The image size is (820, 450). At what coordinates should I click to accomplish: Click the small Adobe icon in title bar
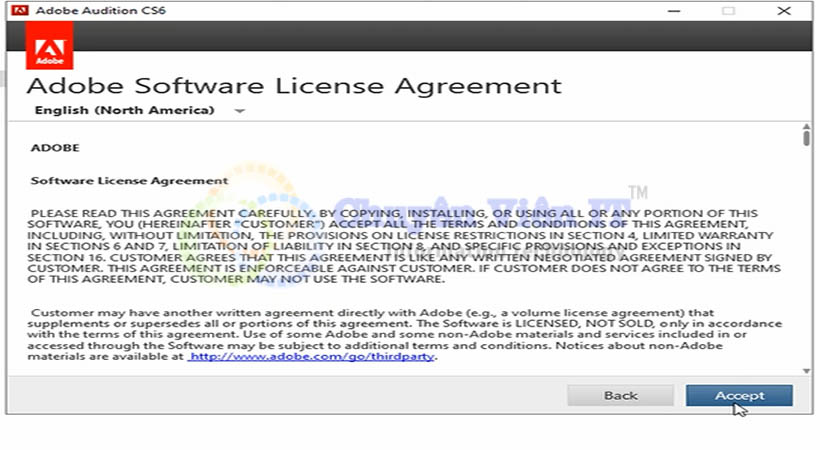pyautogui.click(x=17, y=10)
